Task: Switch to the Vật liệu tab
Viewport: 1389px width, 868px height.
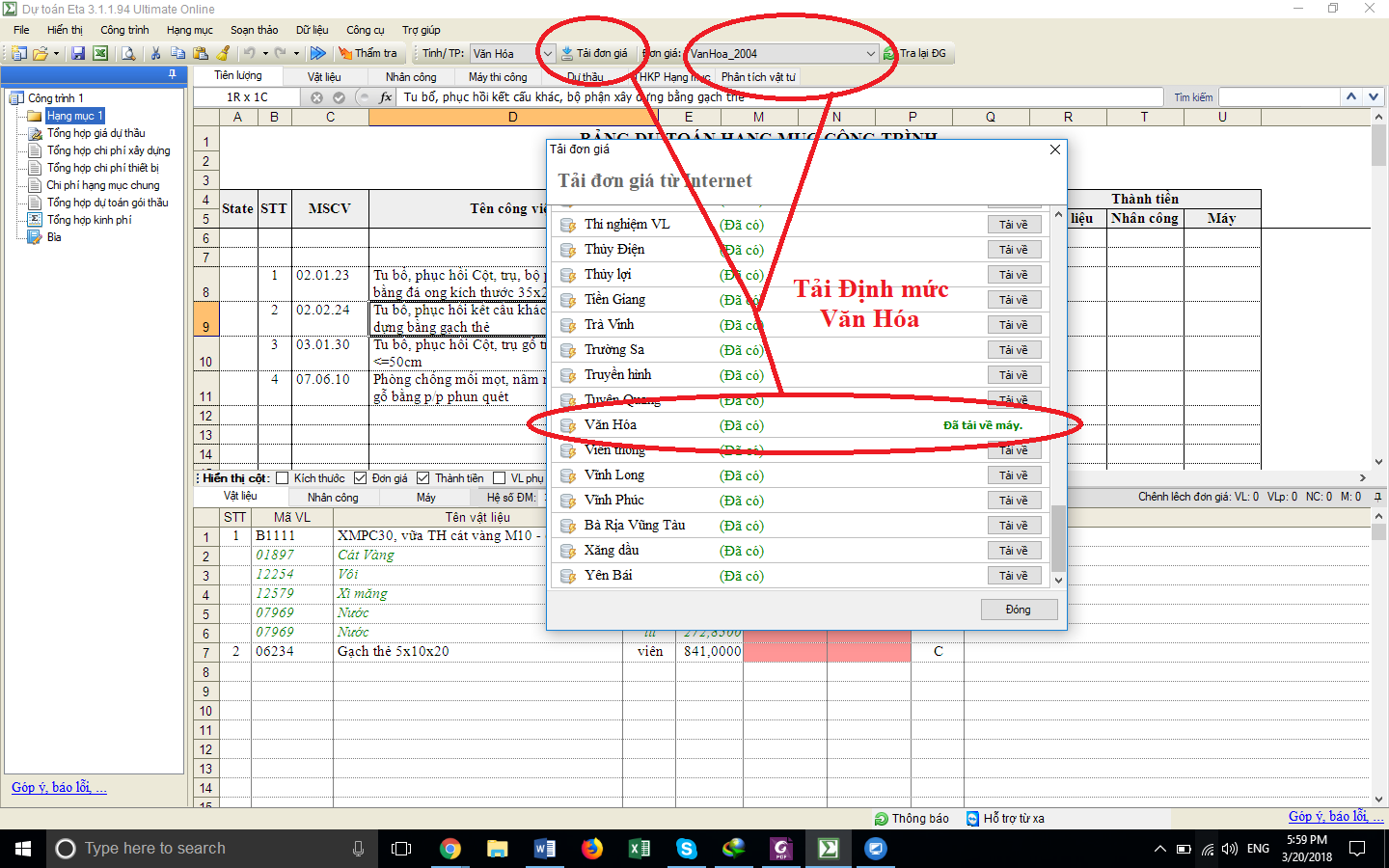Action: coord(324,77)
